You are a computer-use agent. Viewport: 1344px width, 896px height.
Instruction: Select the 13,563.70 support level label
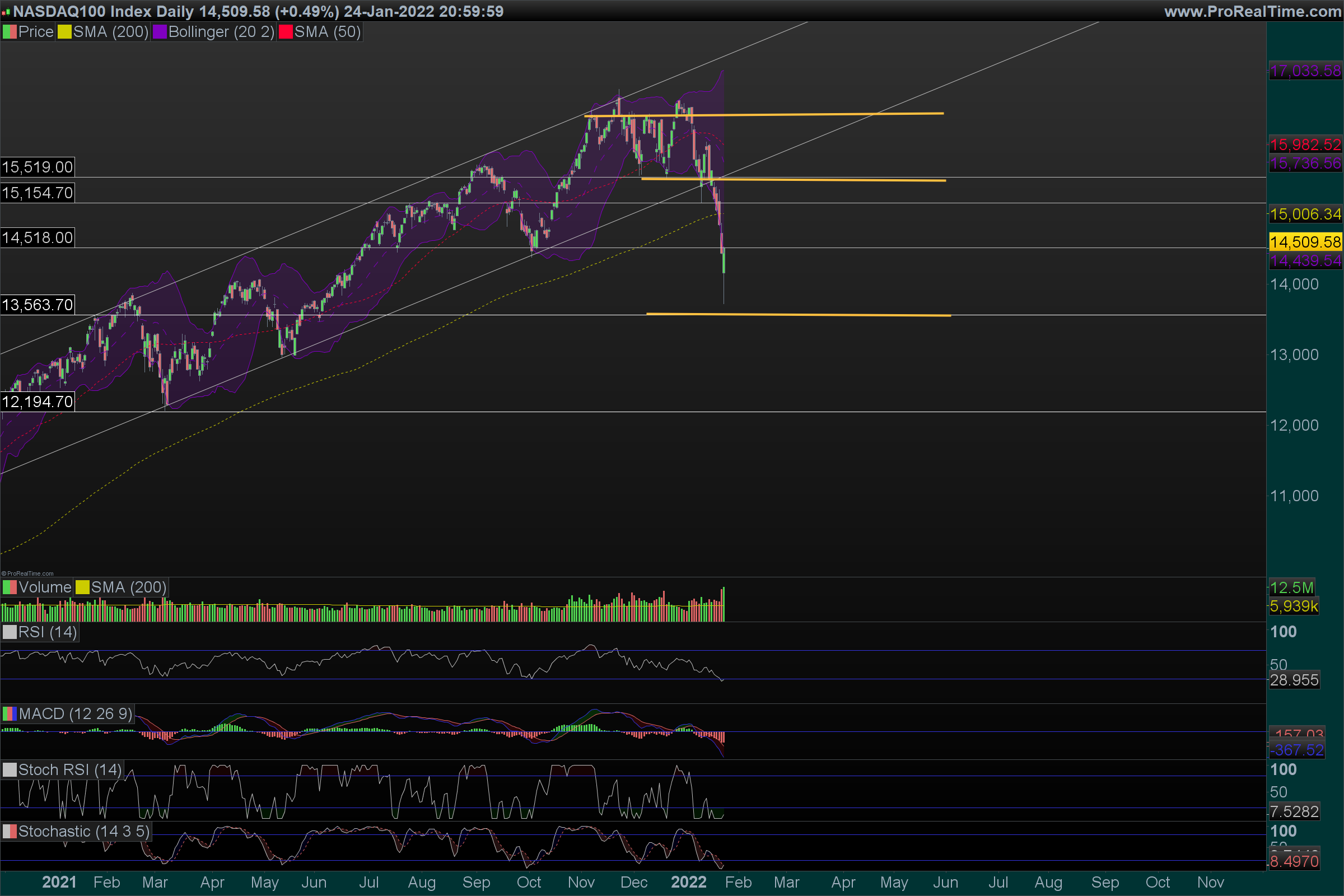pos(37,305)
